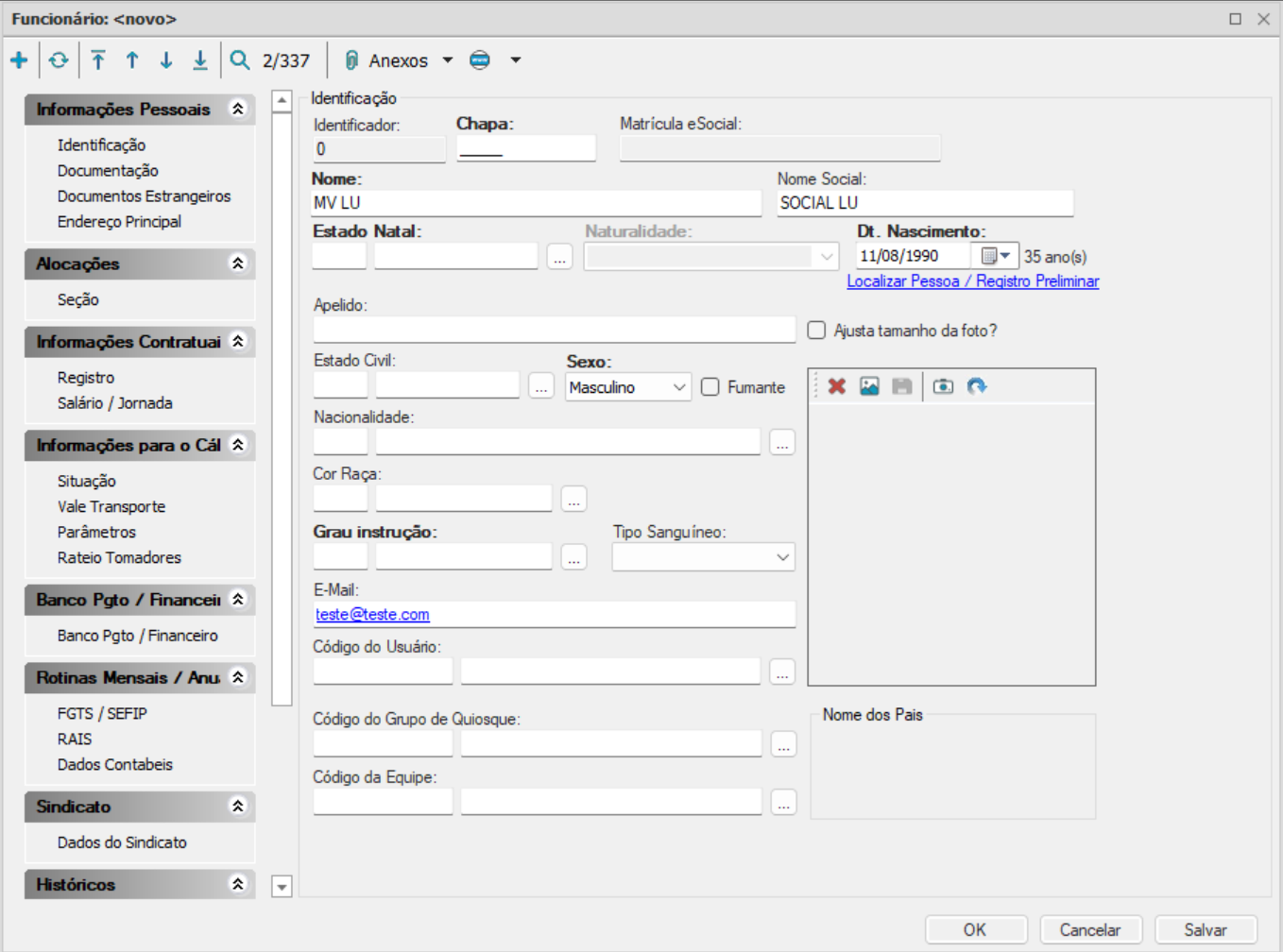1283x952 pixels.
Task: Click the Chapa input field
Action: [x=526, y=148]
